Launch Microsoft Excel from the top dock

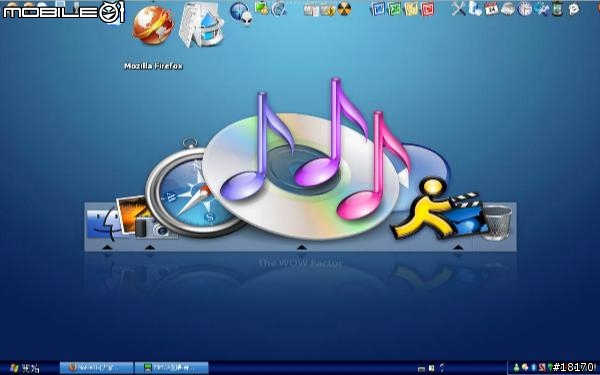(x=395, y=8)
